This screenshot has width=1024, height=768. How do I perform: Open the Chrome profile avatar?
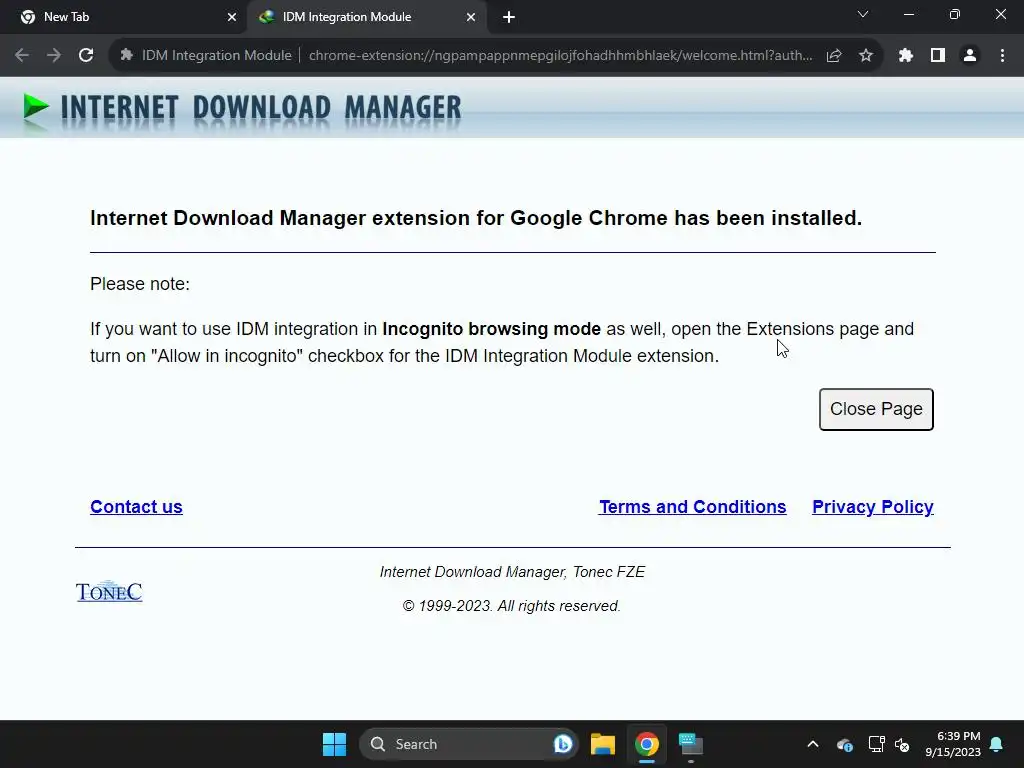point(970,56)
